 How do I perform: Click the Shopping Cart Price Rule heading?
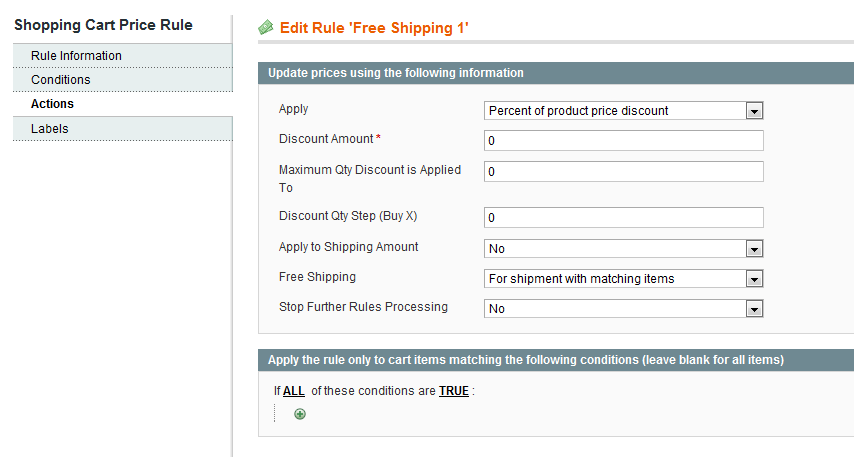tap(103, 25)
